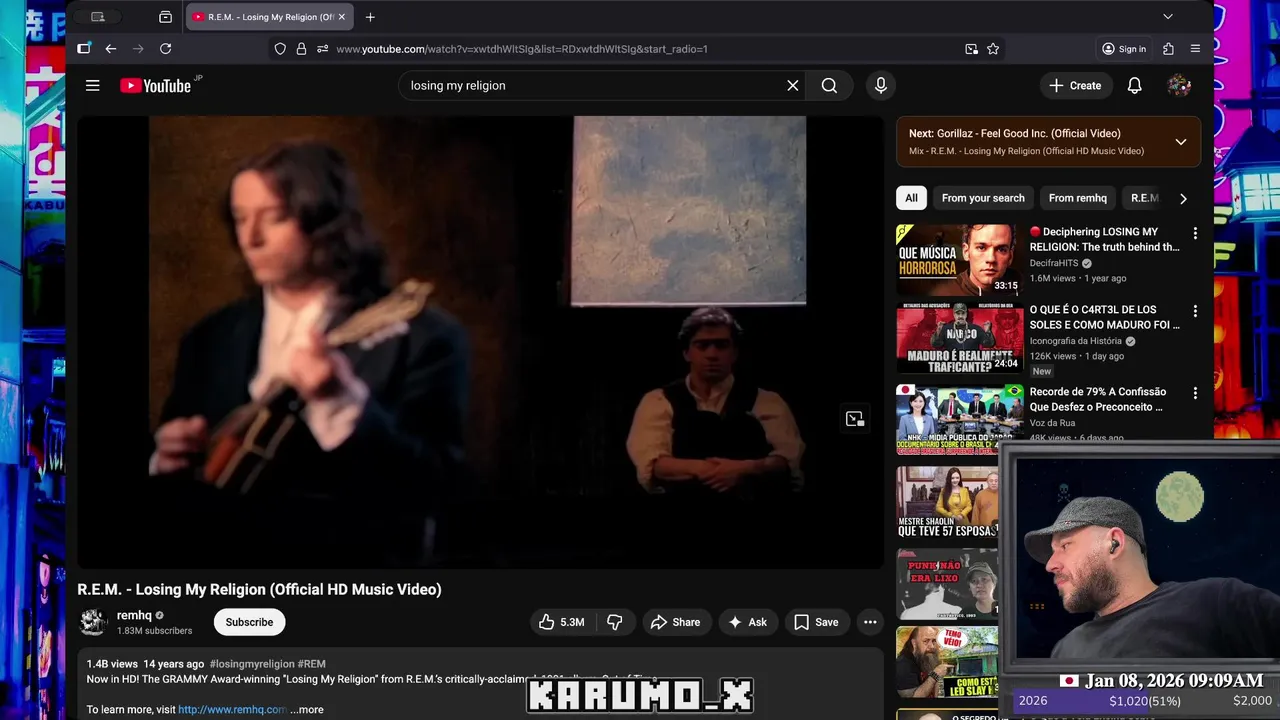The height and width of the screenshot is (720, 1280).
Task: Go back in the browser
Action: pyautogui.click(x=111, y=49)
